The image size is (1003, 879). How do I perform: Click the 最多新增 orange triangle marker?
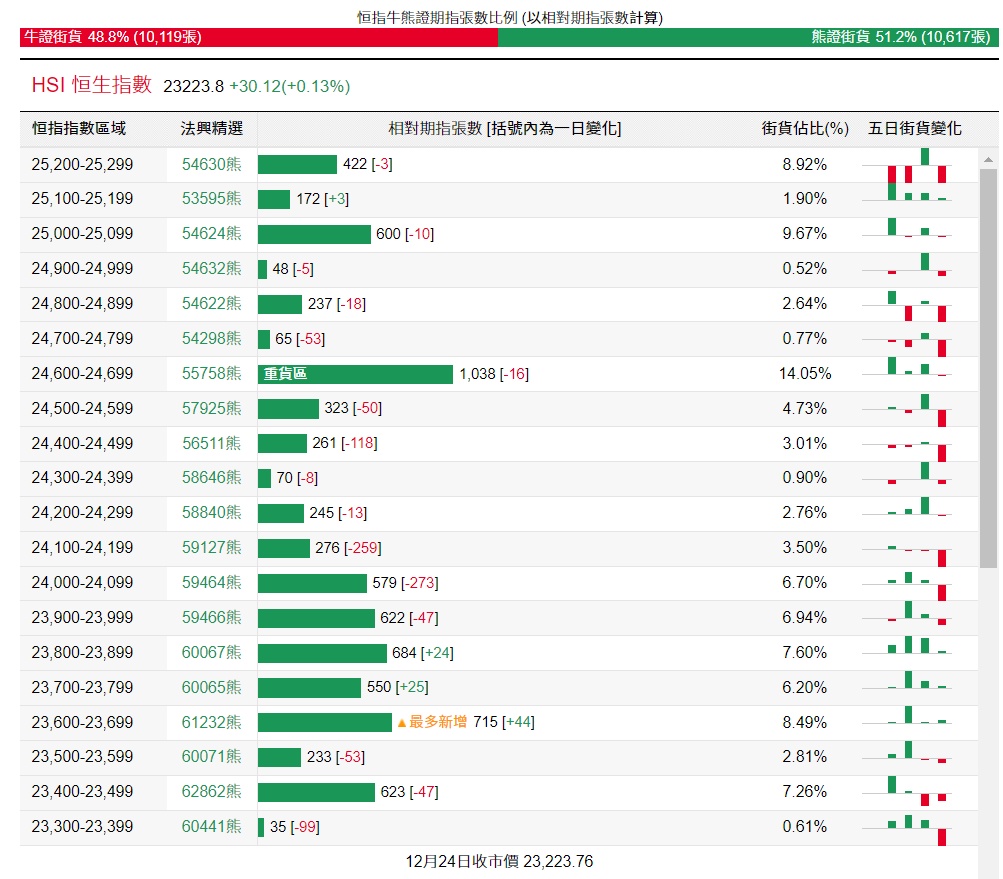[402, 722]
